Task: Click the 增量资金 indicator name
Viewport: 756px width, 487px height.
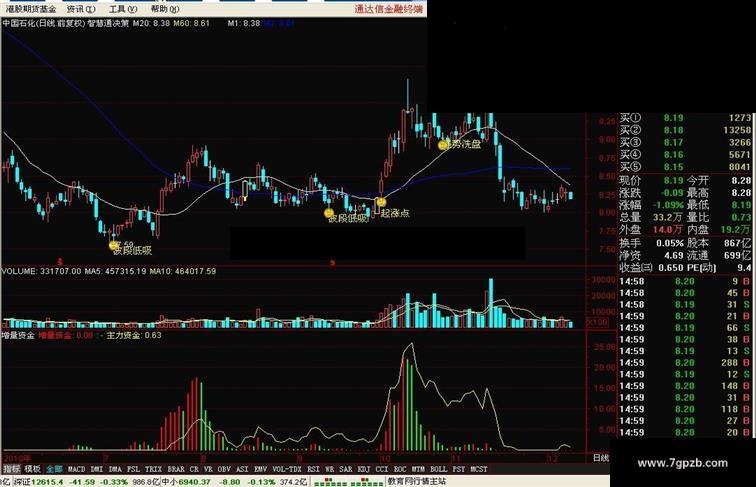Action: coord(18,335)
